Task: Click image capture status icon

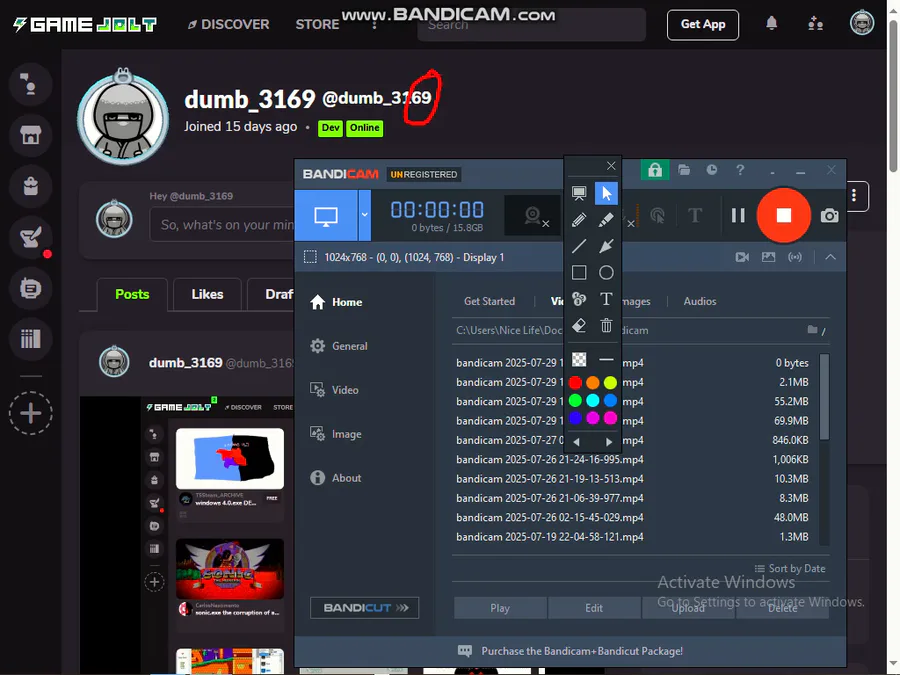Action: point(769,257)
